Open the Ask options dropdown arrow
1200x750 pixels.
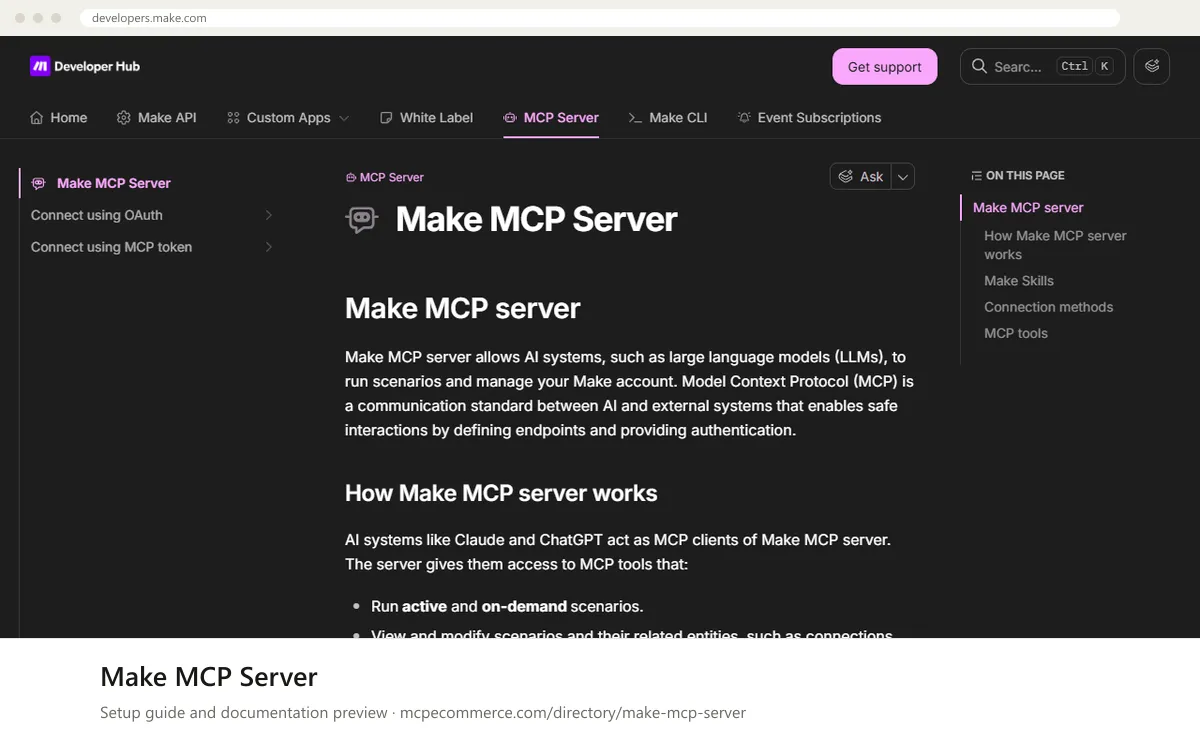[903, 176]
